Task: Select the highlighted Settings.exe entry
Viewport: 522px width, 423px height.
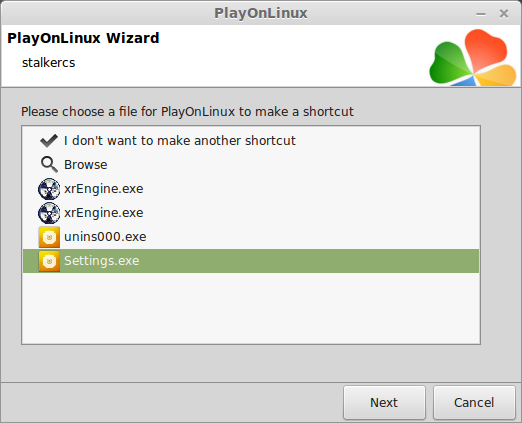Action: point(251,261)
